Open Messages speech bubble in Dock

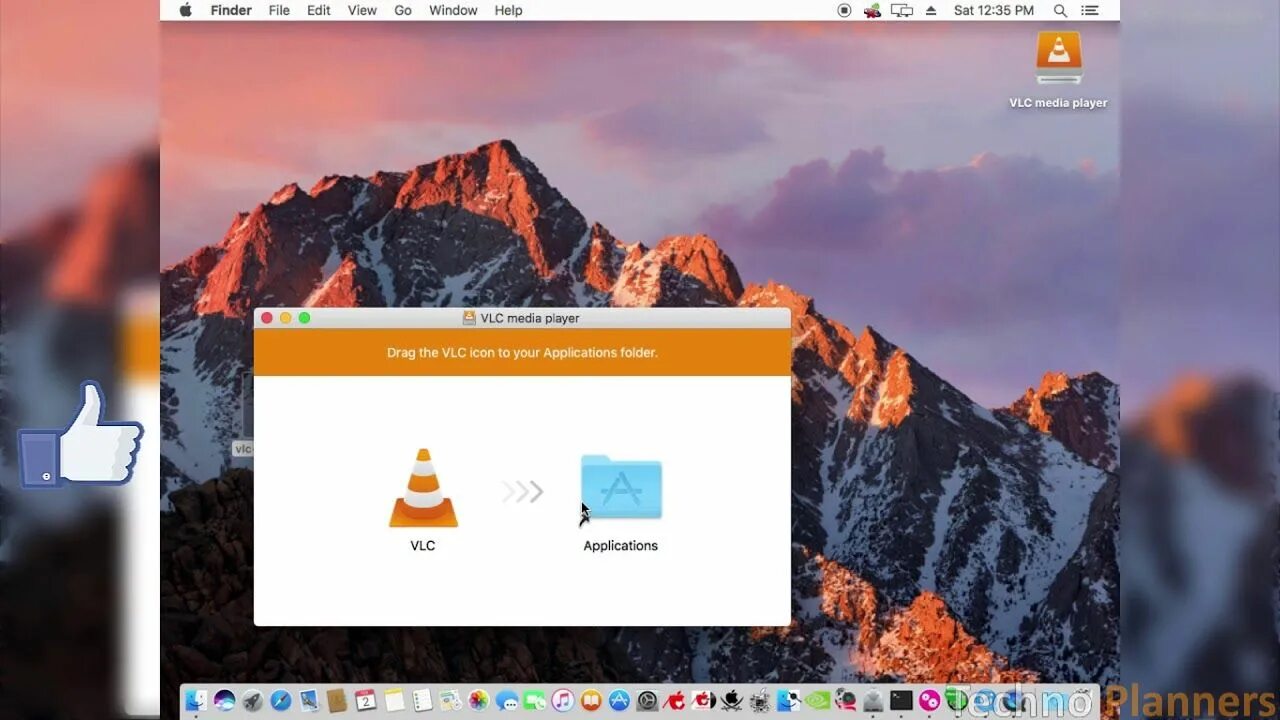pyautogui.click(x=507, y=701)
